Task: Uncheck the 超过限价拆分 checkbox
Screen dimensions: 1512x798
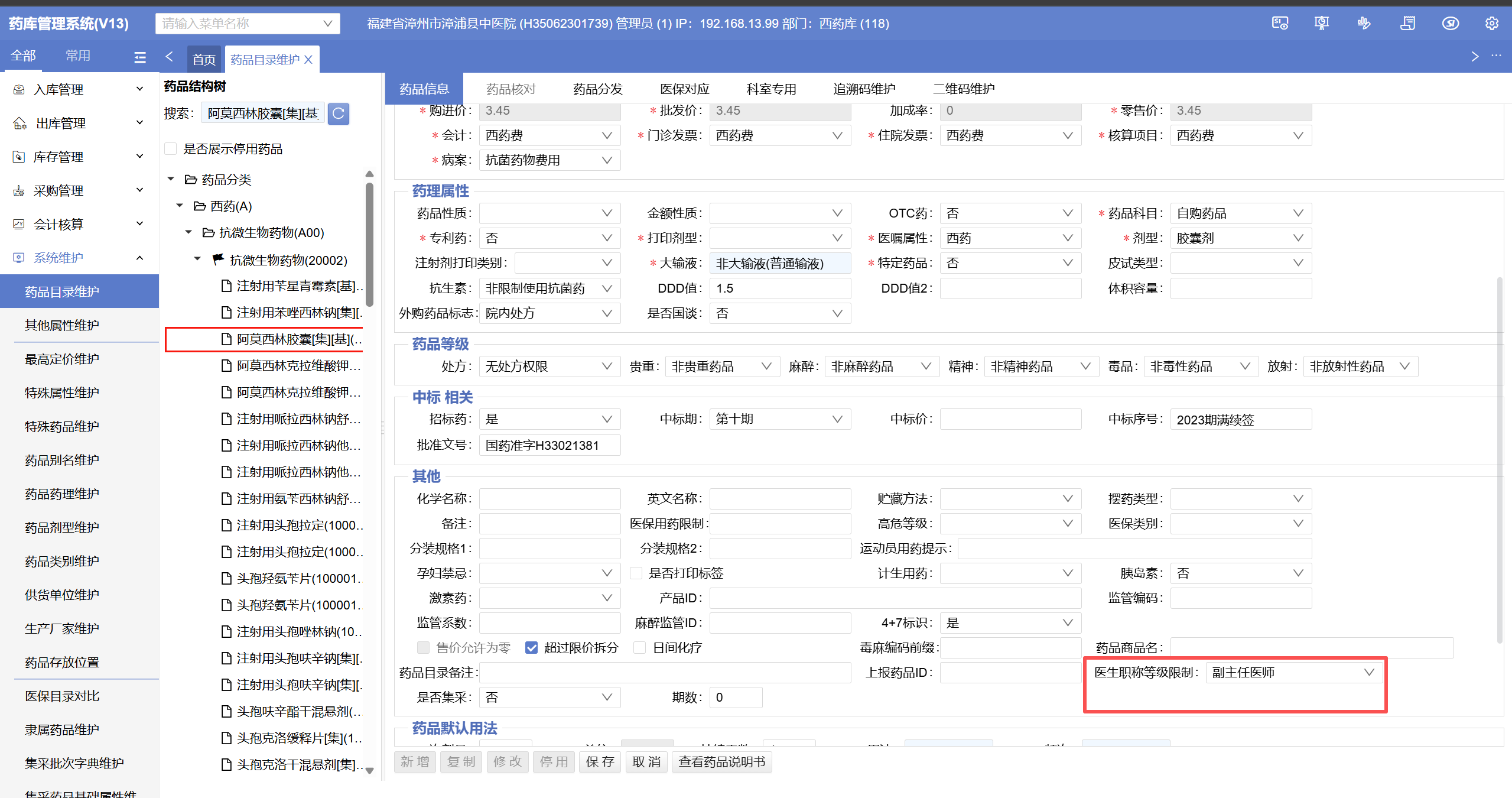Action: (531, 648)
